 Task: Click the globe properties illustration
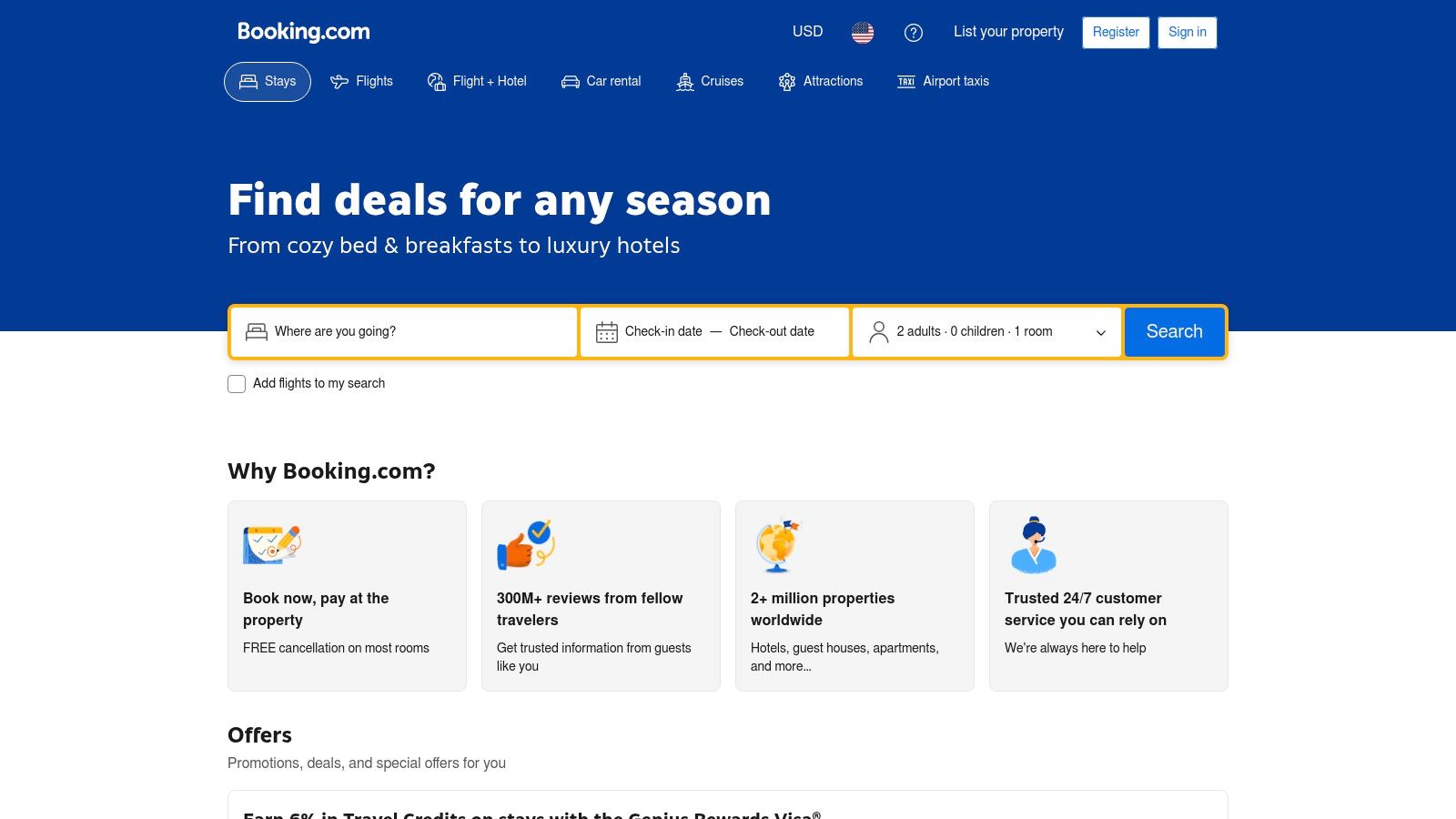[778, 546]
